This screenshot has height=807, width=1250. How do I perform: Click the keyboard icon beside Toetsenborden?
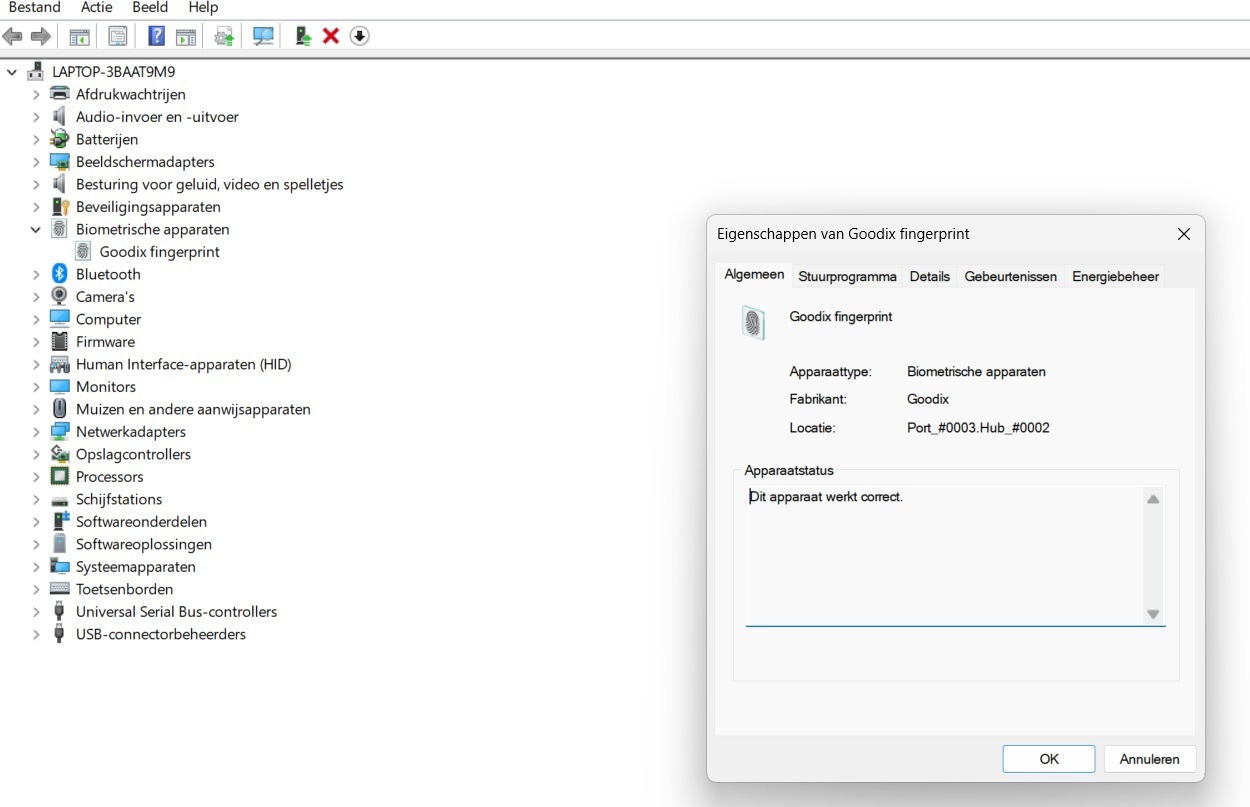coord(59,589)
